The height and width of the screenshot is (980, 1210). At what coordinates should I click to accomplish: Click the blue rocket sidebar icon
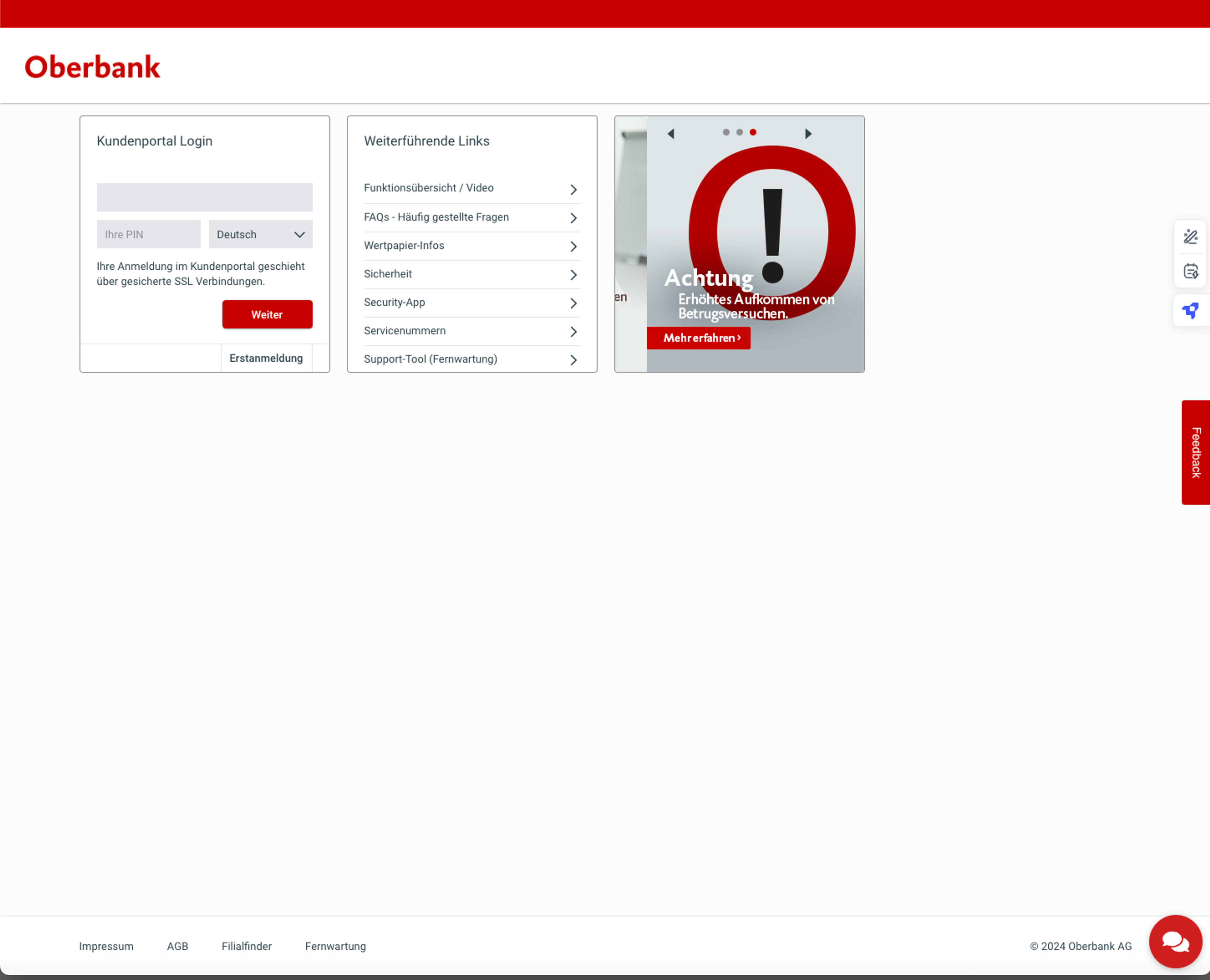tap(1191, 311)
